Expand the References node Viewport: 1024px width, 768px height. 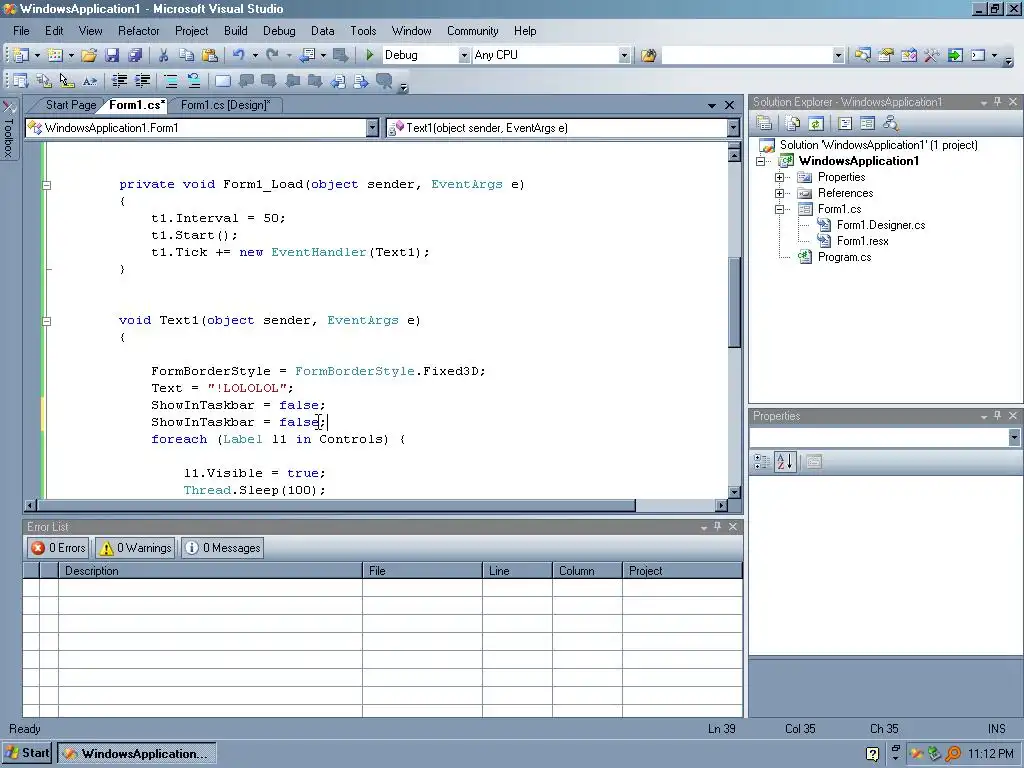click(x=779, y=193)
